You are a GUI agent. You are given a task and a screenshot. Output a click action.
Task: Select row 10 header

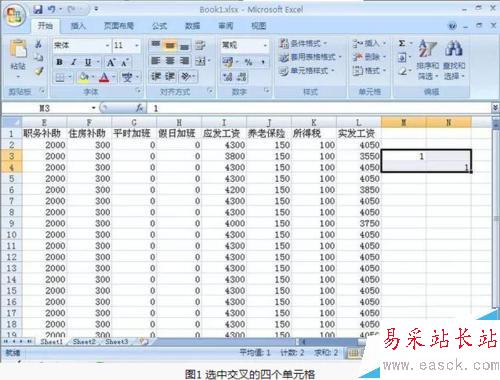(11, 234)
